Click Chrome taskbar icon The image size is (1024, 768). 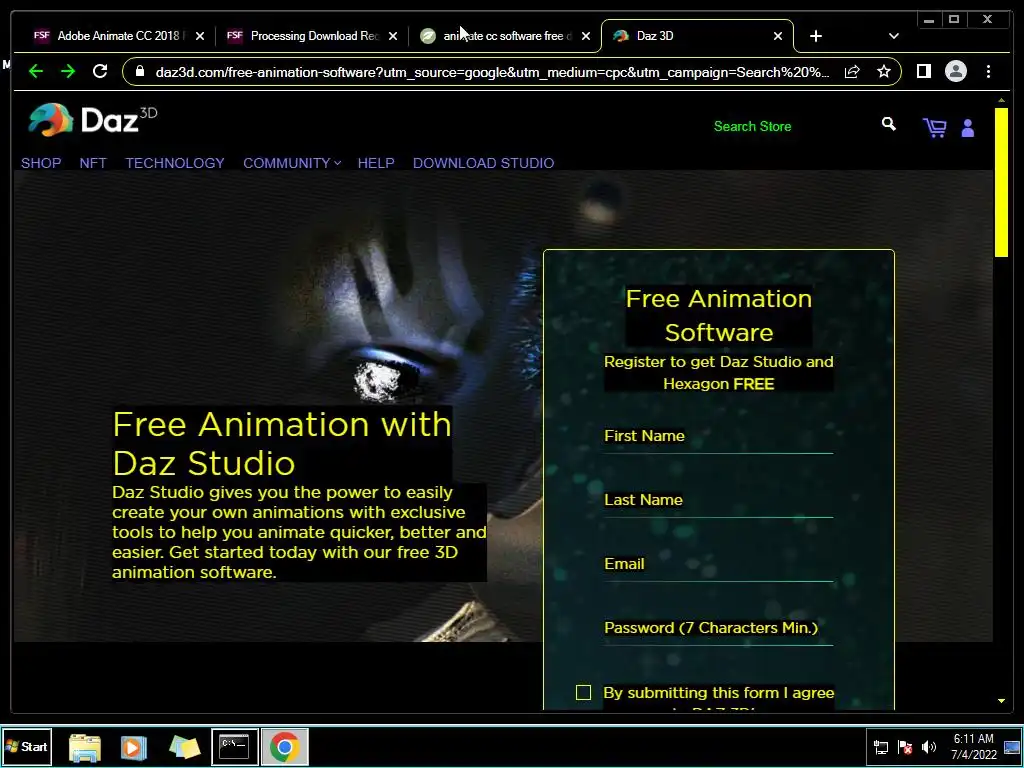(x=285, y=746)
